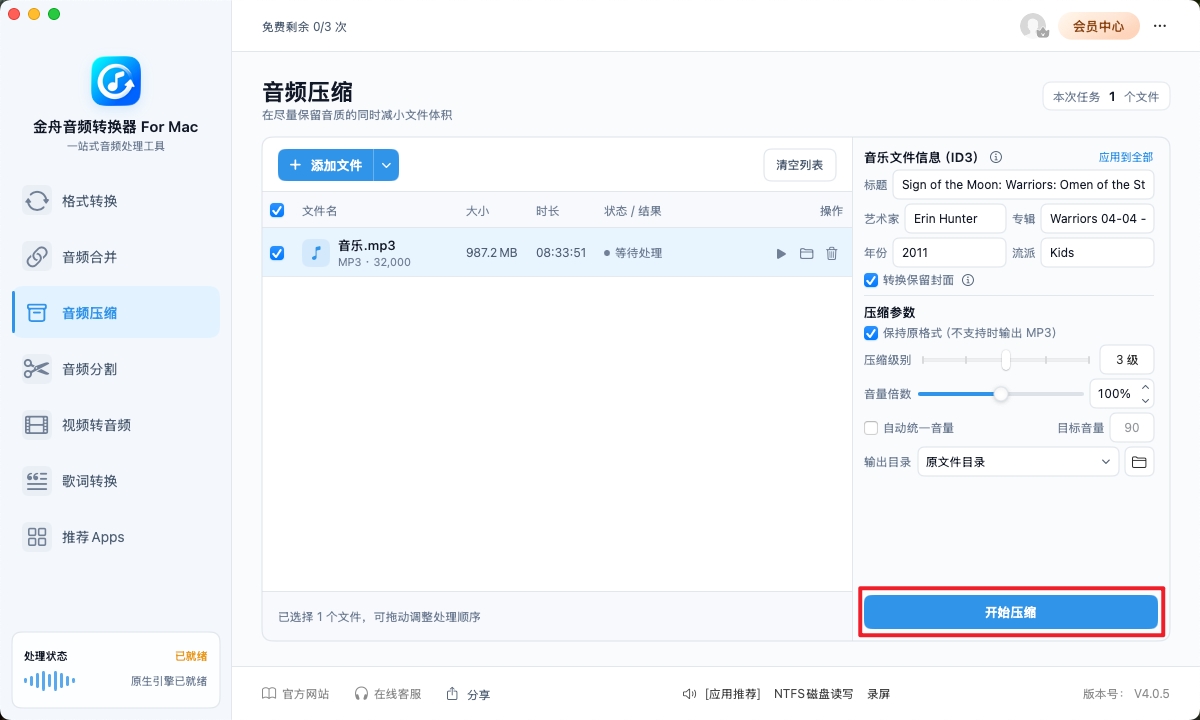Browse output folder with the folder icon button
Viewport: 1200px width, 720px height.
(x=1139, y=461)
